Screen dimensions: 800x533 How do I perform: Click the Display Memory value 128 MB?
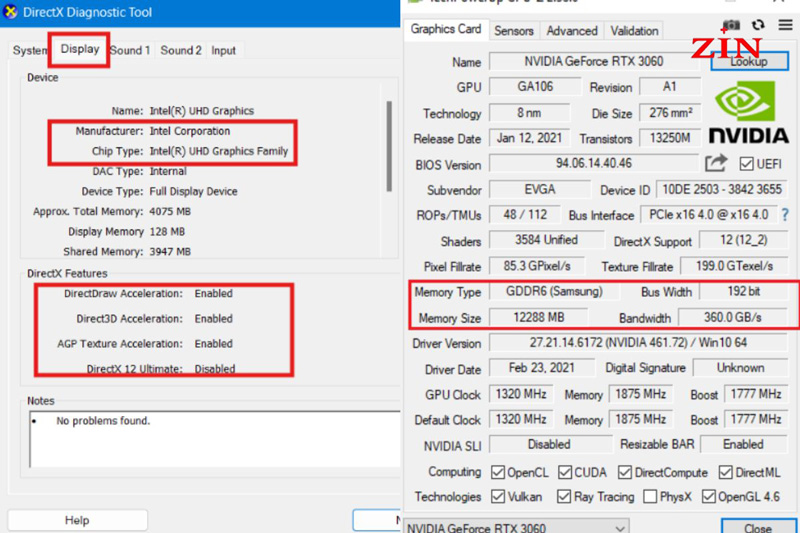[167, 232]
